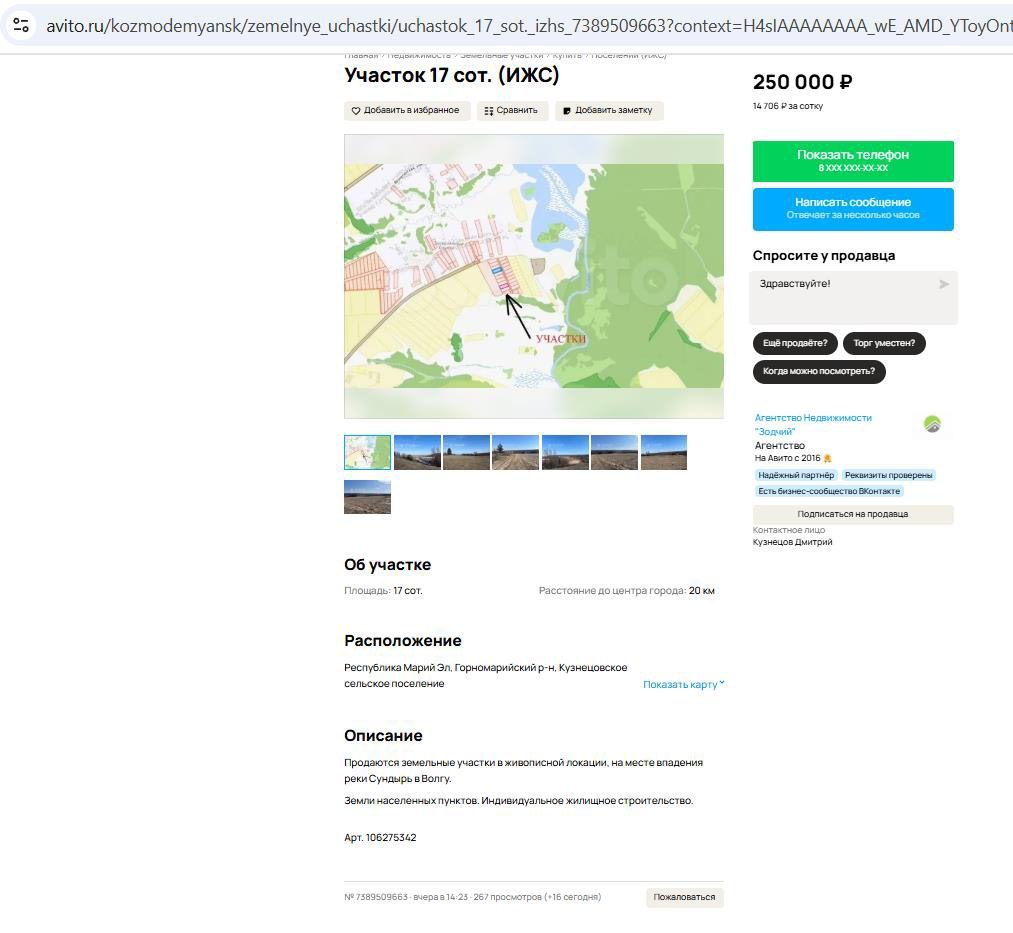The height and width of the screenshot is (933, 1013).
Task: Show the seller's phone number
Action: point(853,161)
